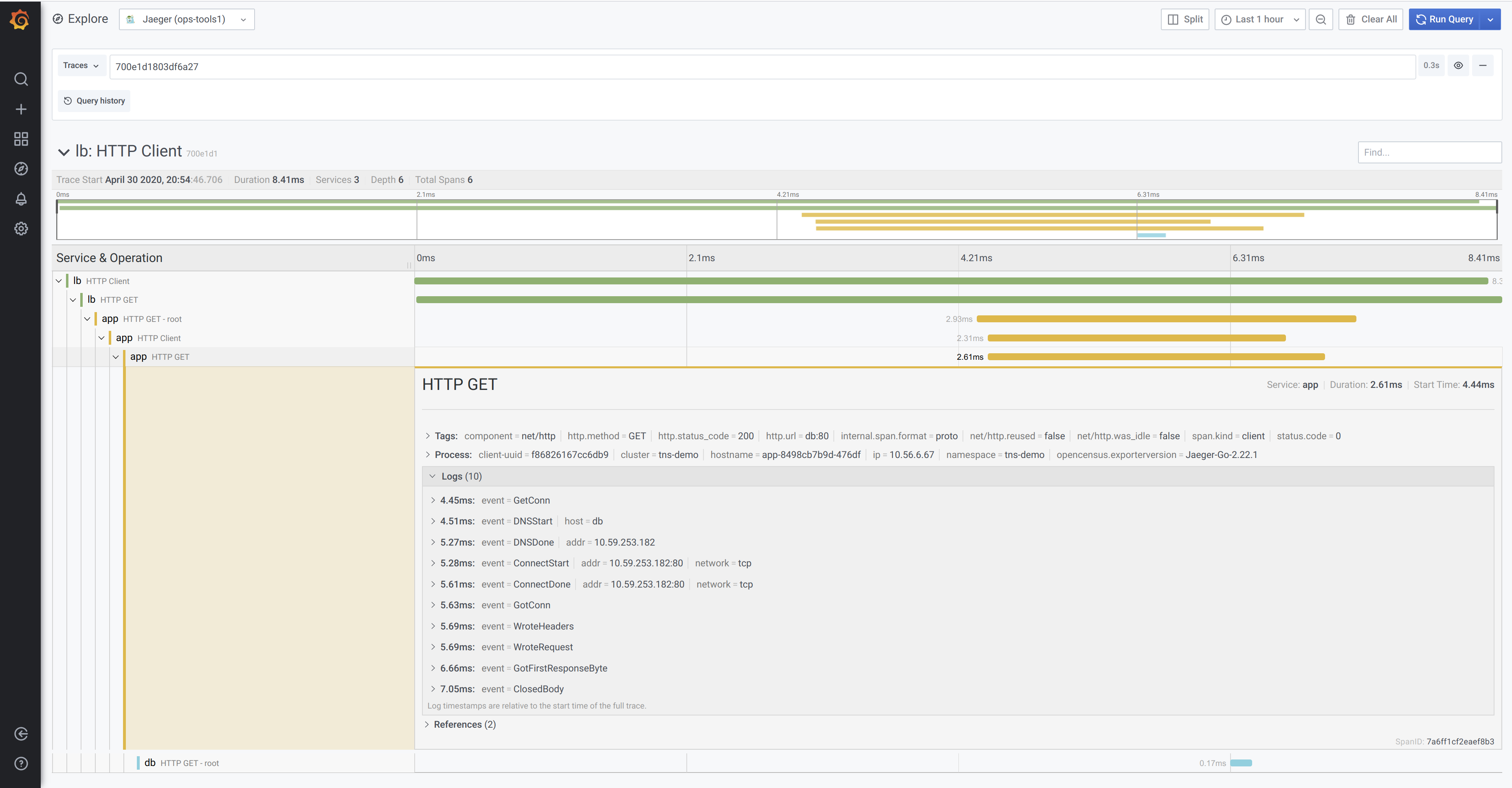Click the Grafana logo icon
Image resolution: width=1512 pixels, height=788 pixels.
[20, 20]
